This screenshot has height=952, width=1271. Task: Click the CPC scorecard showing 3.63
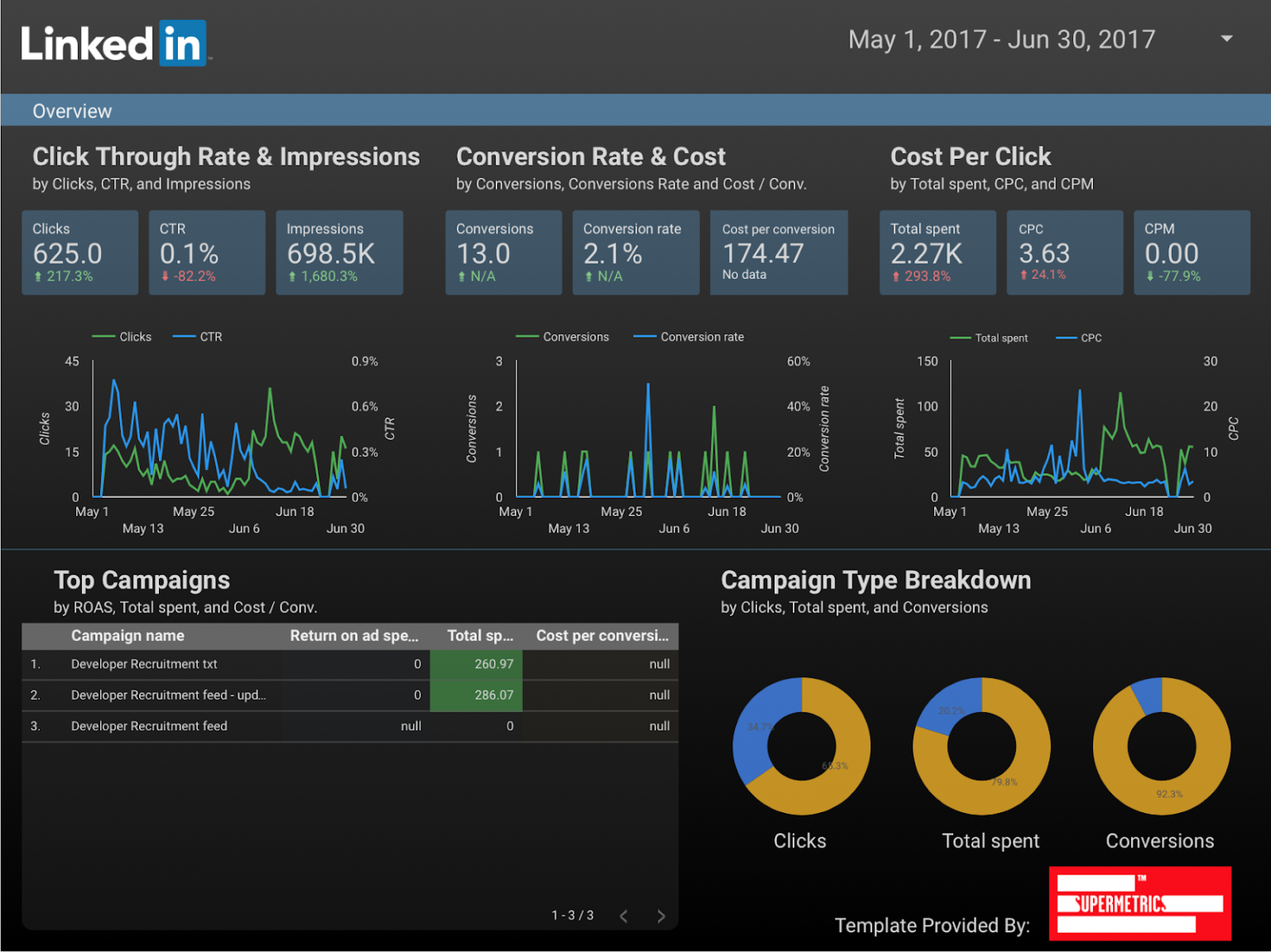[x=1065, y=252]
